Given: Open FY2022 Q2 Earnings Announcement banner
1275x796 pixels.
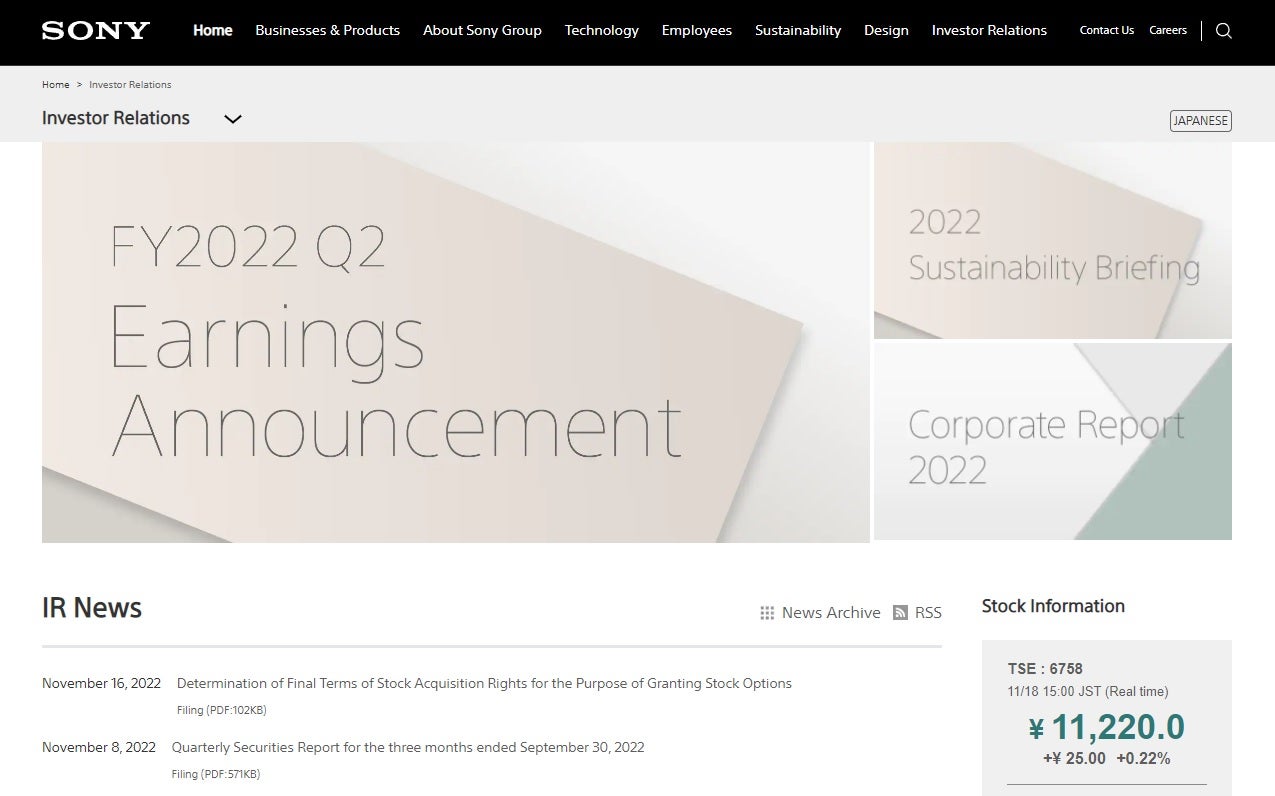Looking at the screenshot, I should coord(456,342).
